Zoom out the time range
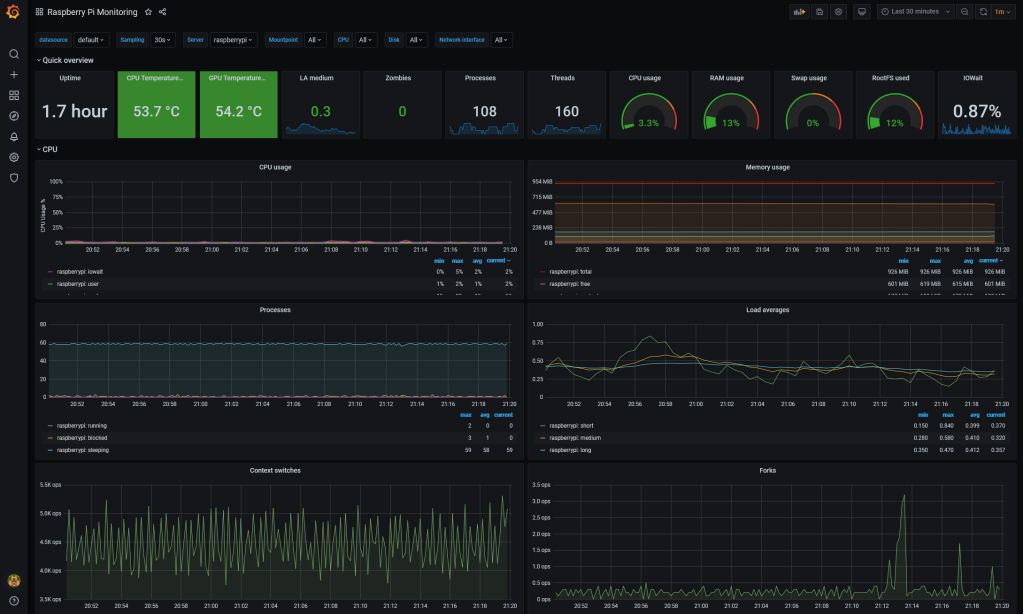The width and height of the screenshot is (1023, 614). [964, 12]
